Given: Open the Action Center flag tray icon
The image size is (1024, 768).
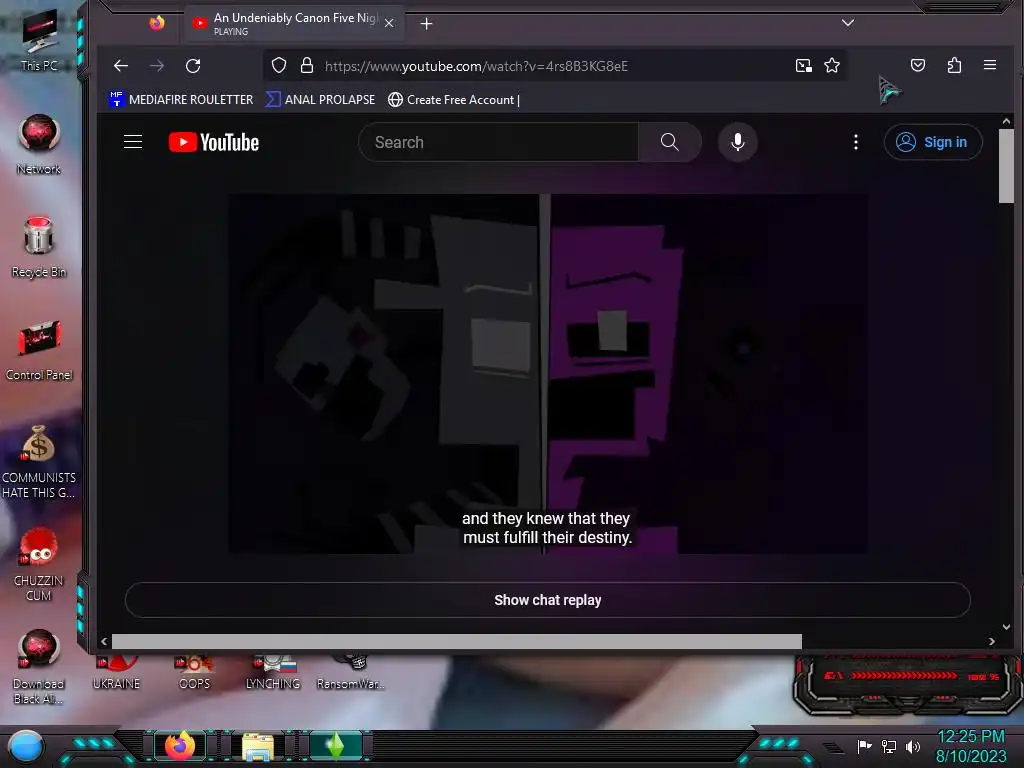Looking at the screenshot, I should coord(864,746).
